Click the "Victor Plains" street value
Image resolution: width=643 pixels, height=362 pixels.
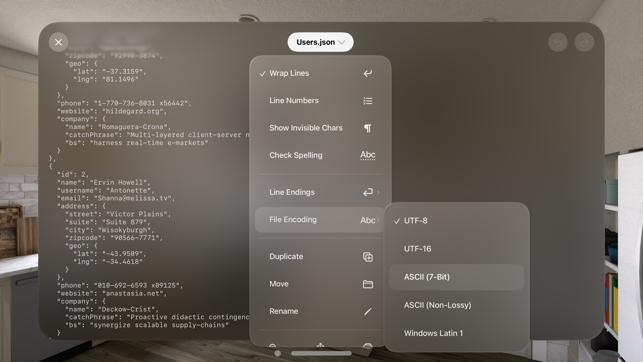tap(136, 214)
